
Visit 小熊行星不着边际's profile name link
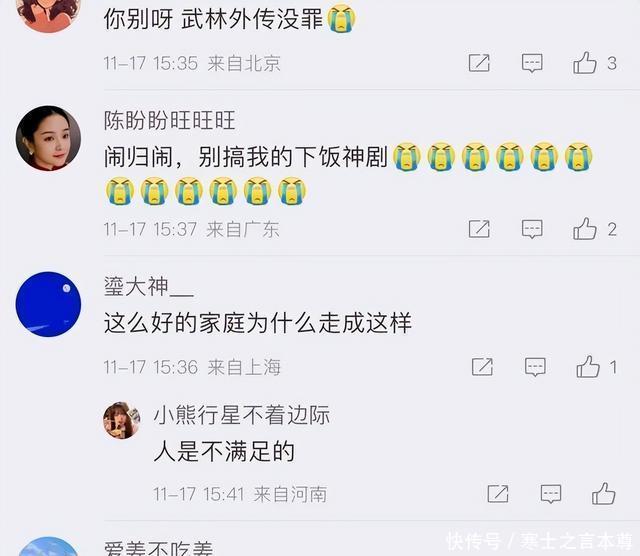242,415
